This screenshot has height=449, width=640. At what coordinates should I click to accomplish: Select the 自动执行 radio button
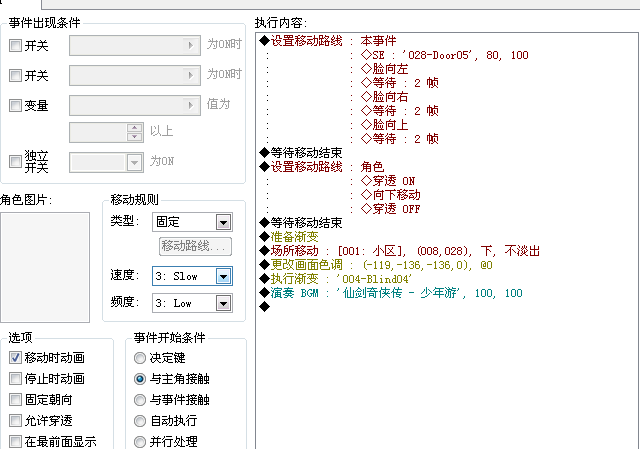pos(140,420)
